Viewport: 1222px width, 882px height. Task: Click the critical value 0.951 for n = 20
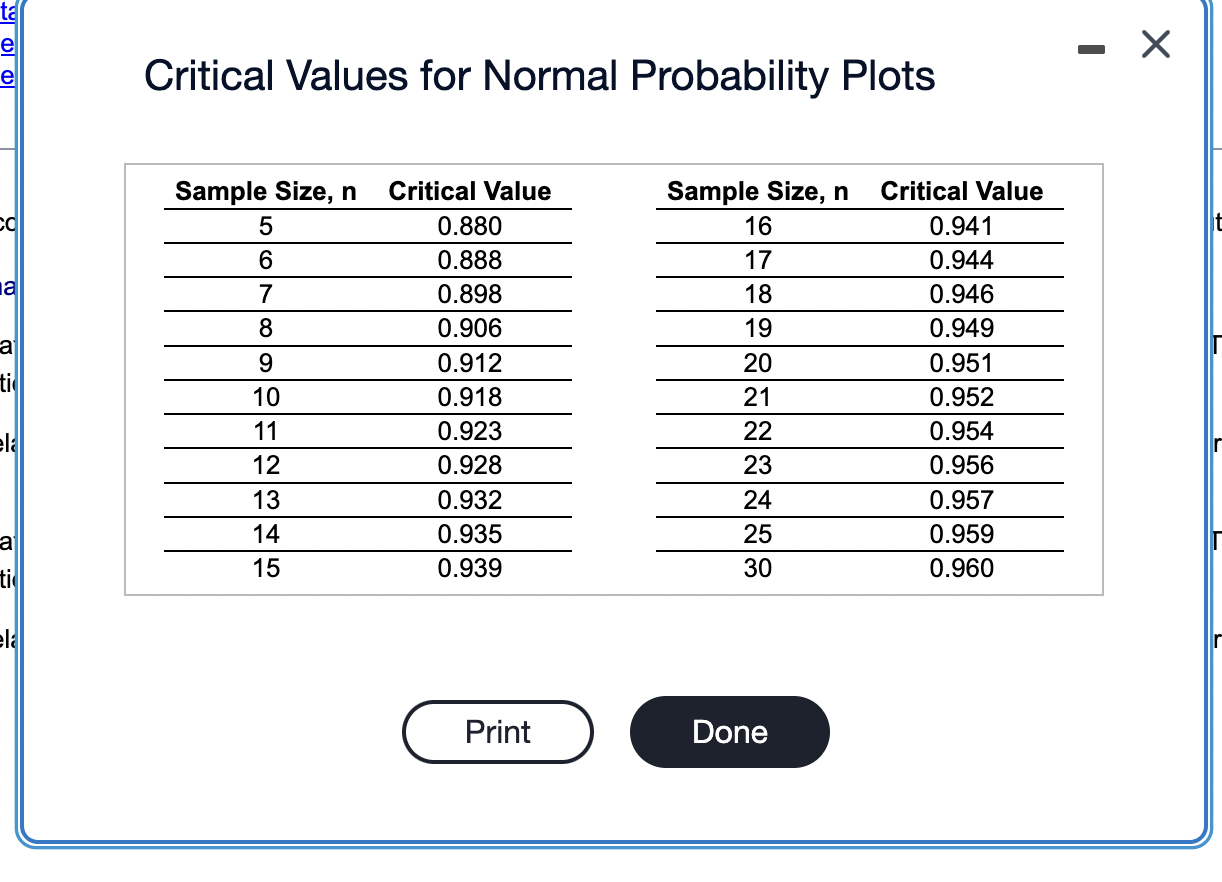(961, 363)
